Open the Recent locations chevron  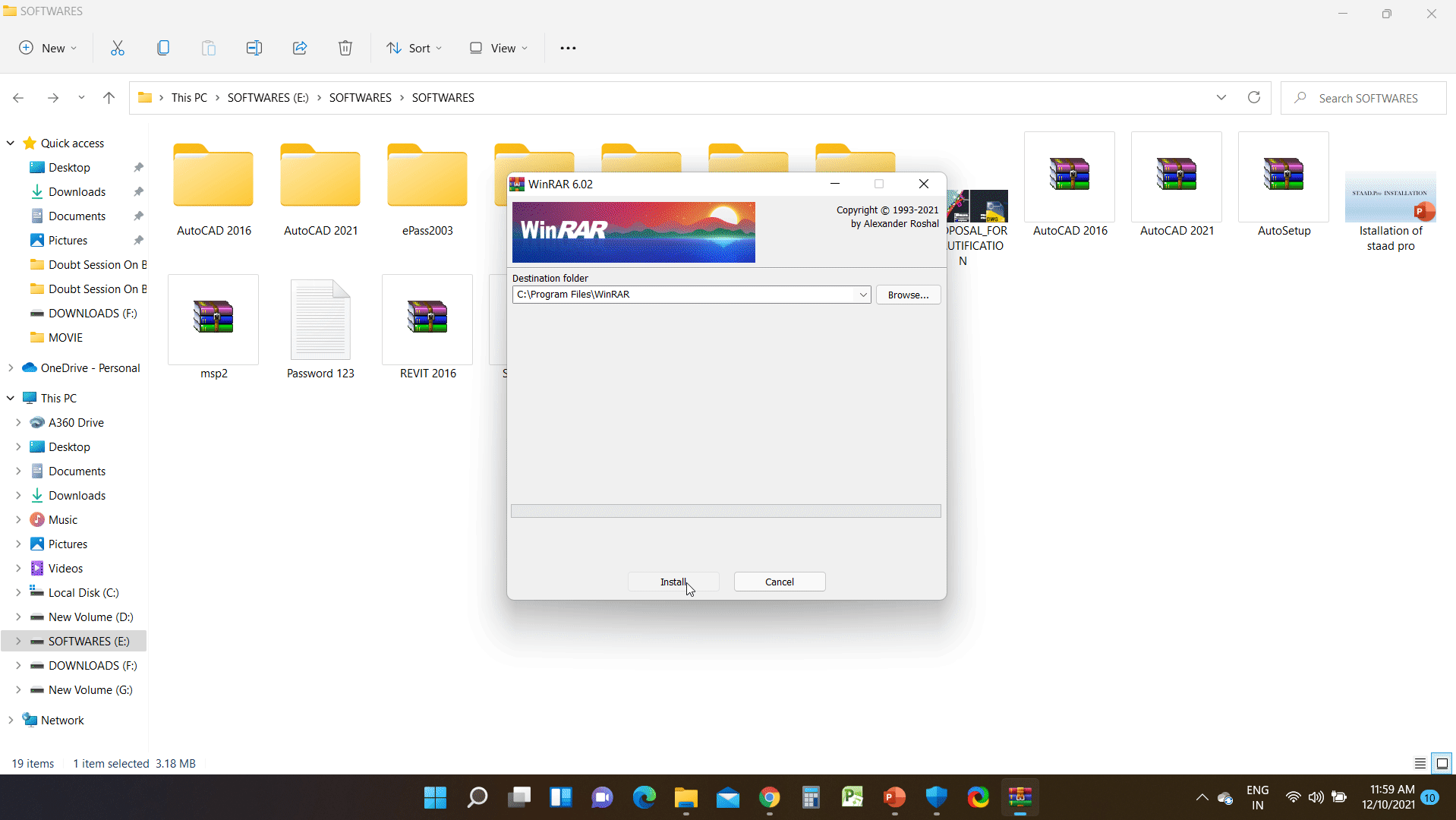point(81,98)
